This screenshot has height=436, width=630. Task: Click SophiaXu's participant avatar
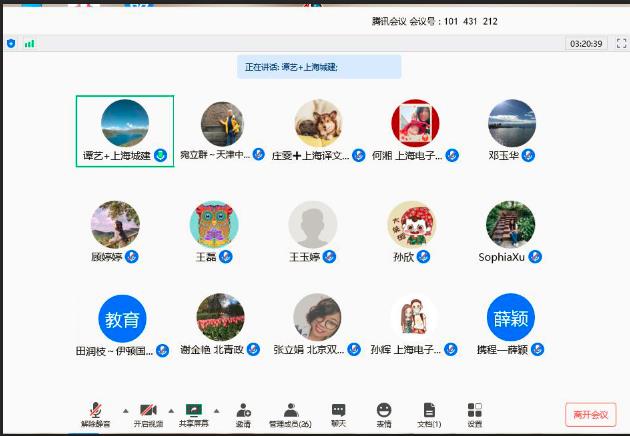click(510, 225)
